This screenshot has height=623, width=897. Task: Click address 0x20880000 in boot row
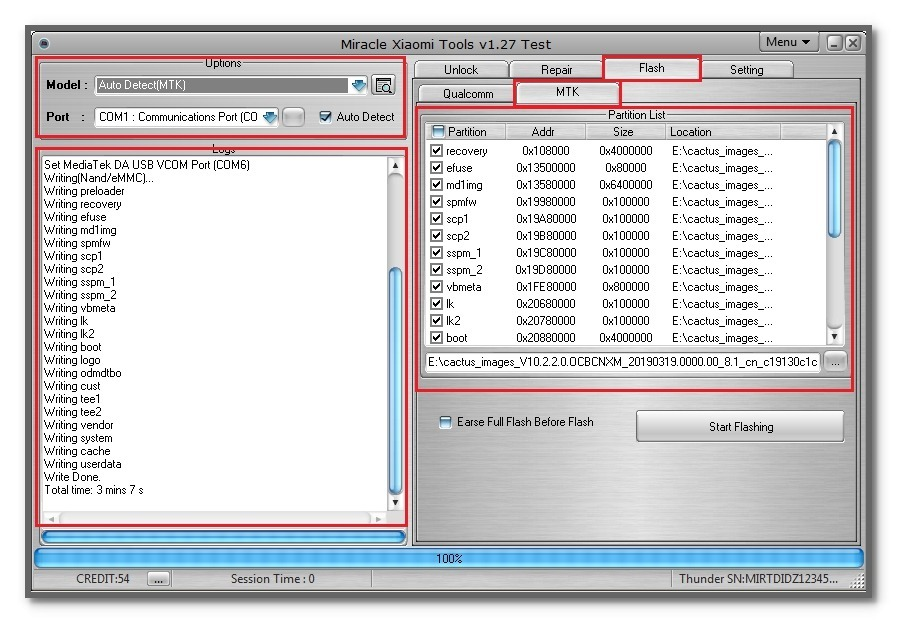click(x=546, y=338)
